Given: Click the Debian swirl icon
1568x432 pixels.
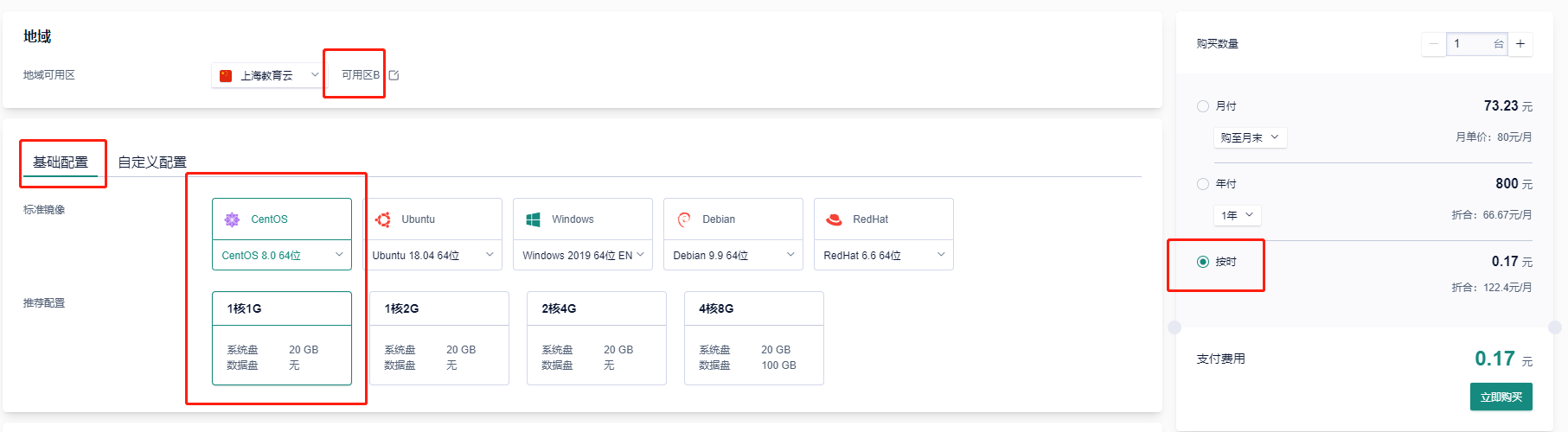Looking at the screenshot, I should (684, 219).
